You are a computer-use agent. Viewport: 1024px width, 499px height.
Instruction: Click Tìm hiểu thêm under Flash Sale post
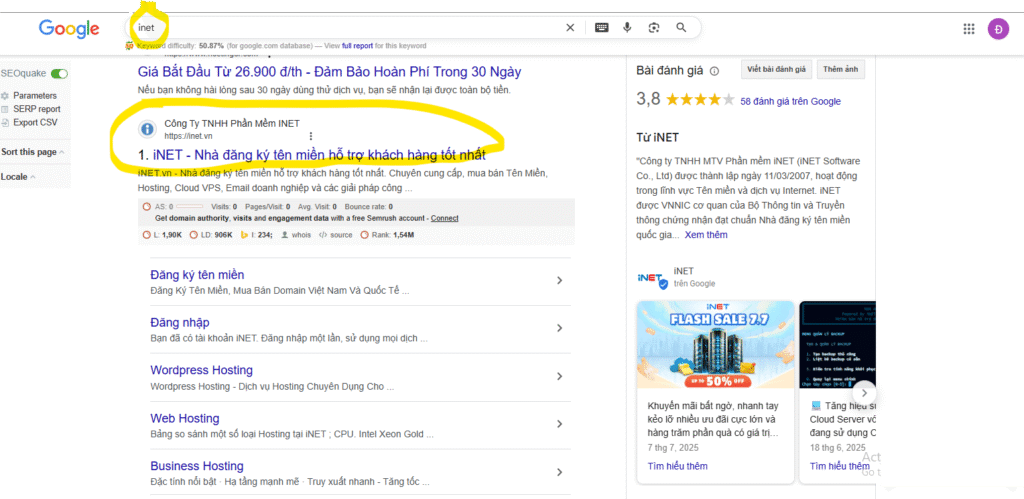(677, 466)
